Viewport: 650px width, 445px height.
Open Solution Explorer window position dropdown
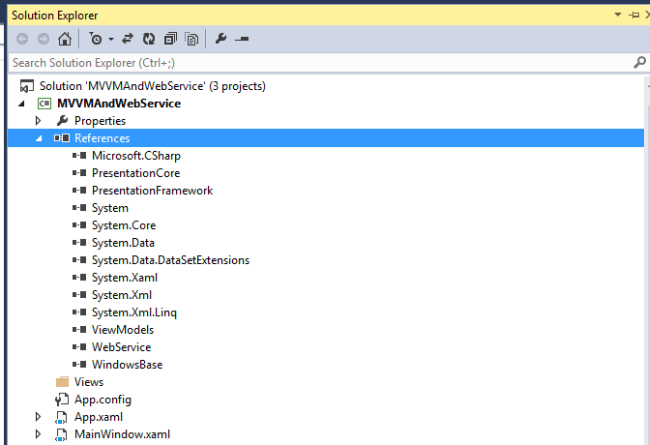618,15
